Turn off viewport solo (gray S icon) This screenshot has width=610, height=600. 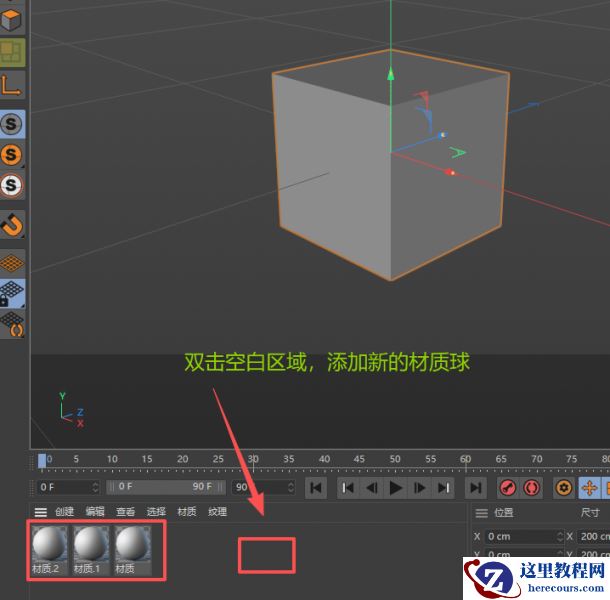(12, 124)
